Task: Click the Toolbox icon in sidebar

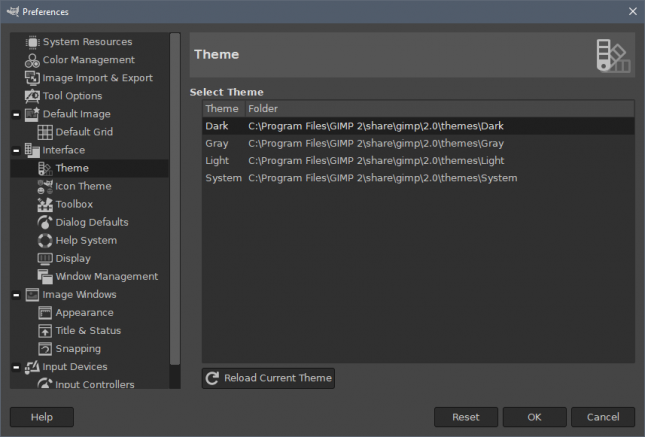Action: tap(45, 205)
